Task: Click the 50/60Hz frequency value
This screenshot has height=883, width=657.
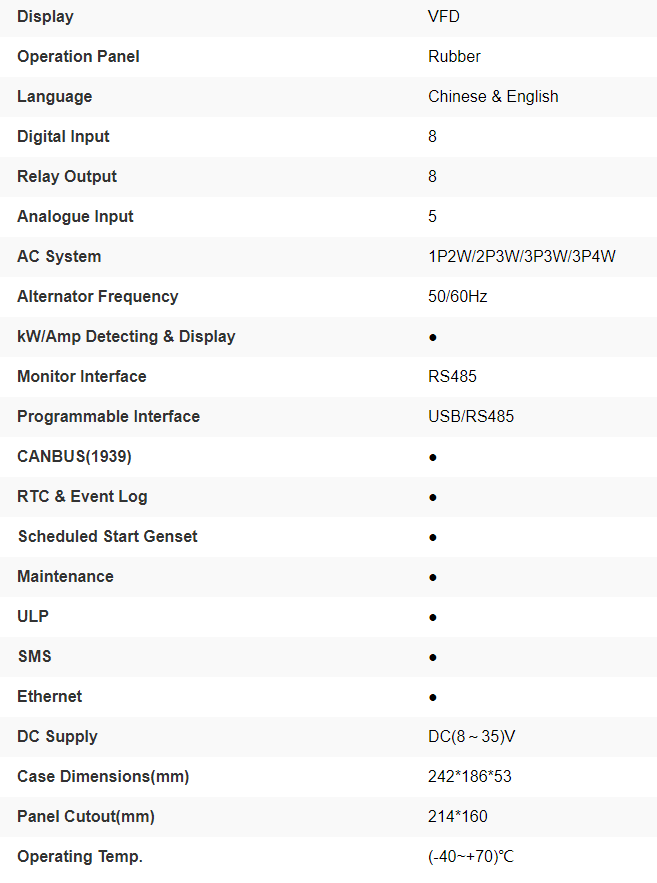Action: (458, 296)
